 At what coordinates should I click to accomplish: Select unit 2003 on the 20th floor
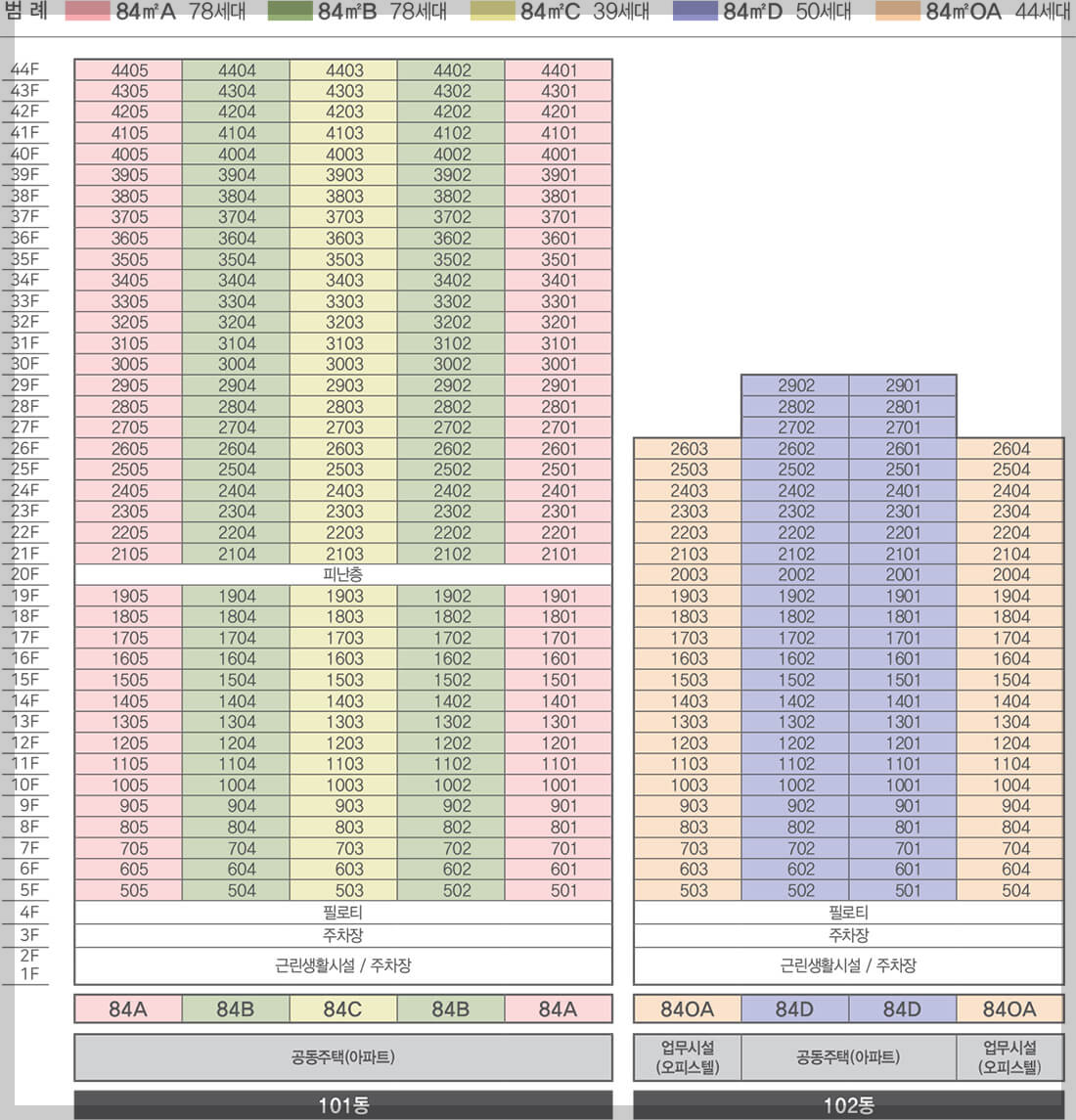pos(688,574)
